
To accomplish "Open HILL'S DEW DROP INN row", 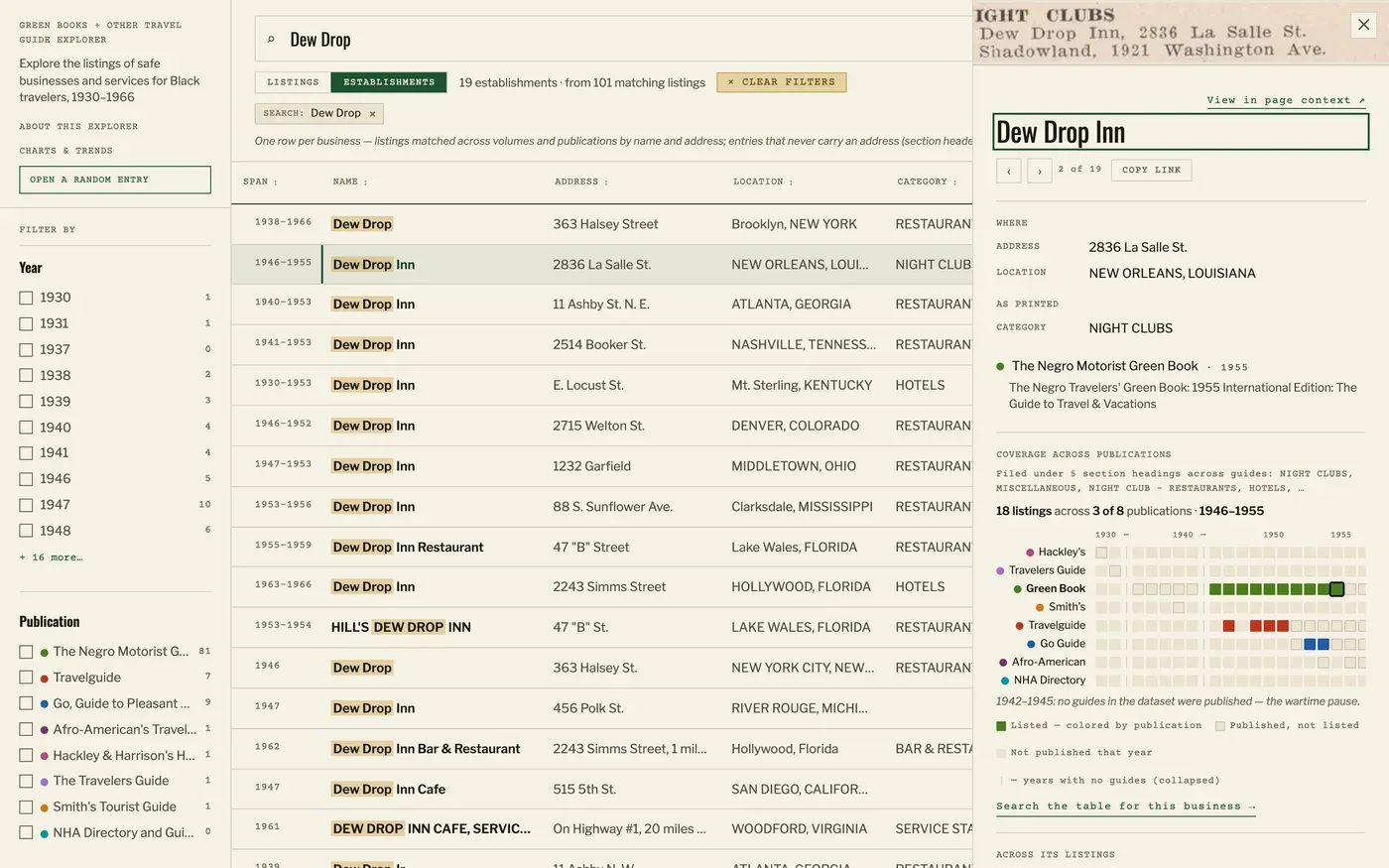I will pyautogui.click(x=602, y=627).
